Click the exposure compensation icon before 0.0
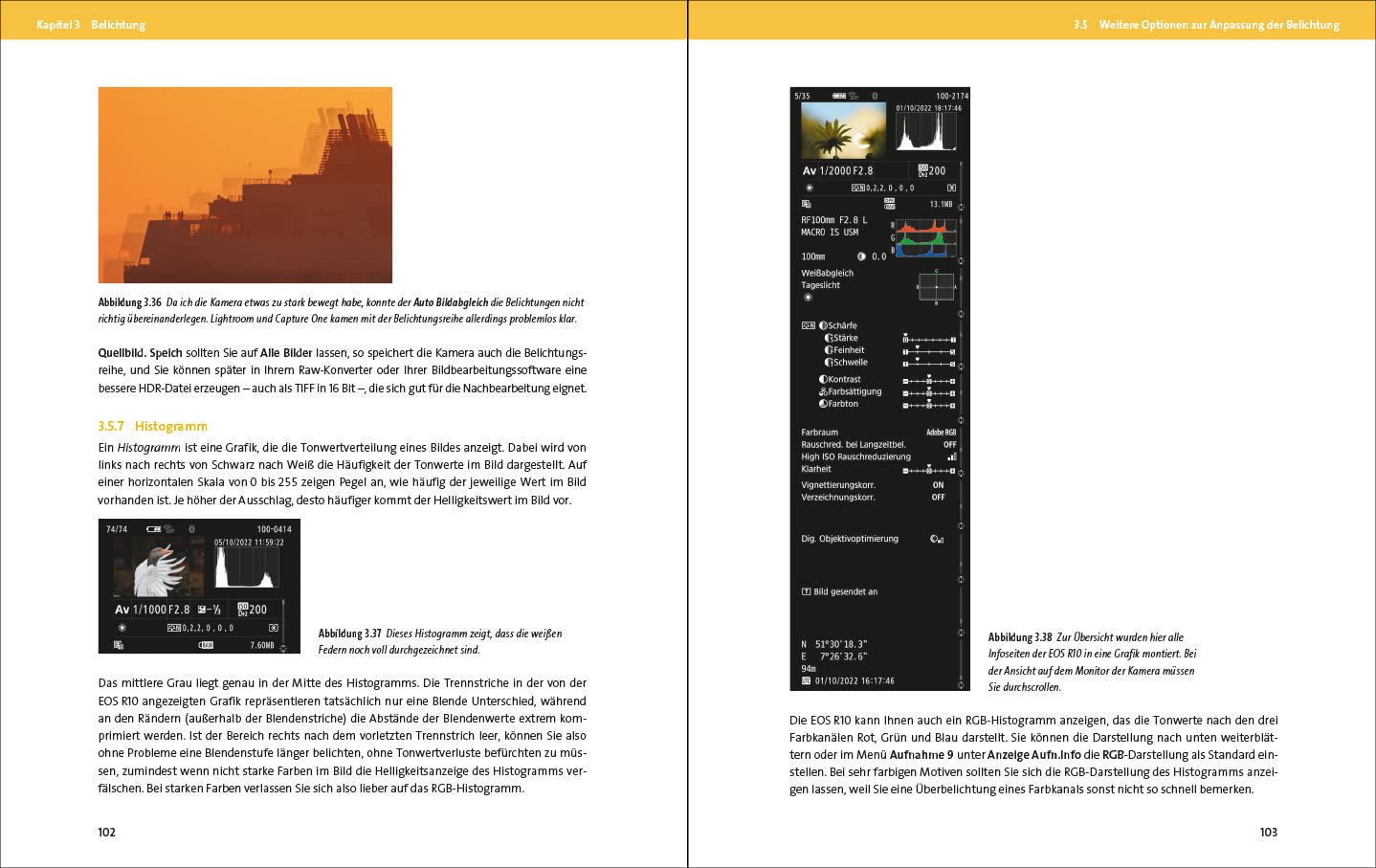1376x868 pixels. (x=861, y=256)
